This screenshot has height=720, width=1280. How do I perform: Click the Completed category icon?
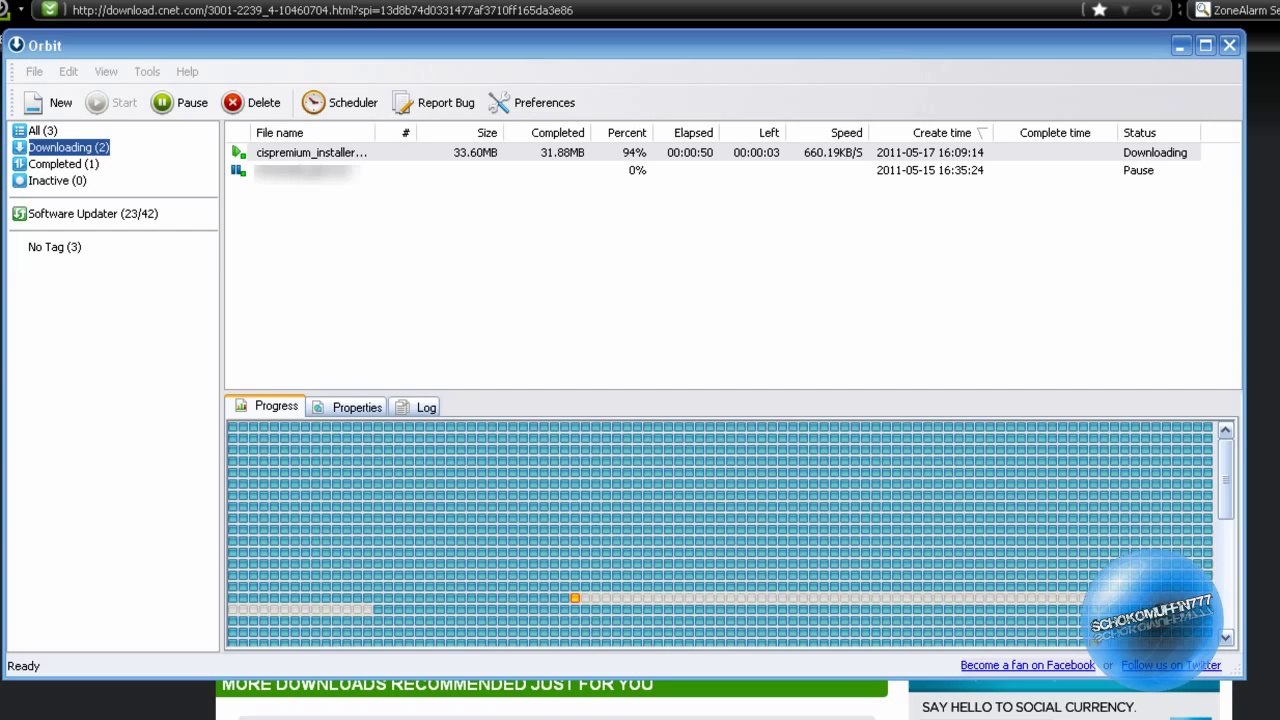[x=19, y=164]
